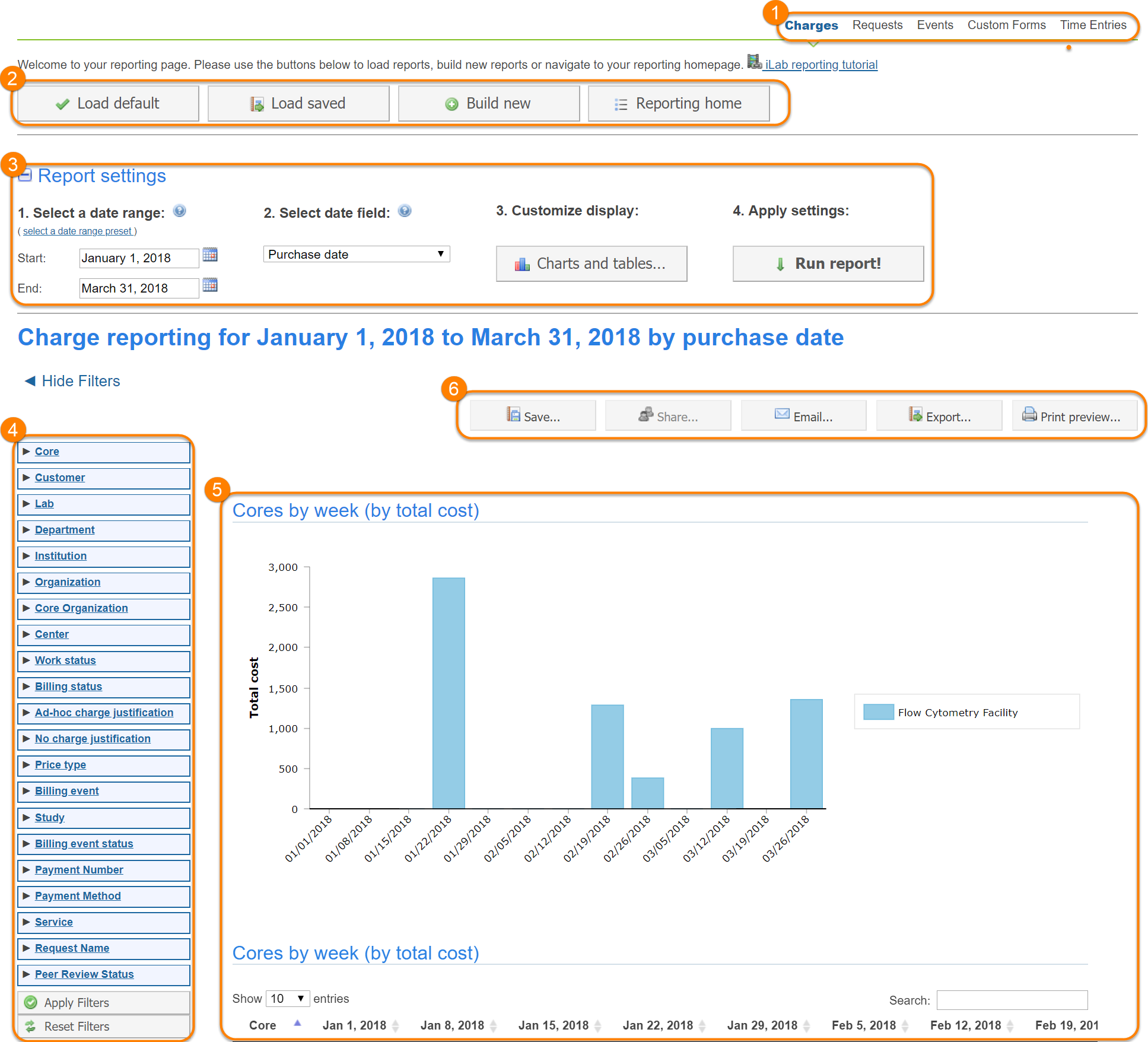
Task: Click help icon beside Select date field
Action: coord(405,211)
